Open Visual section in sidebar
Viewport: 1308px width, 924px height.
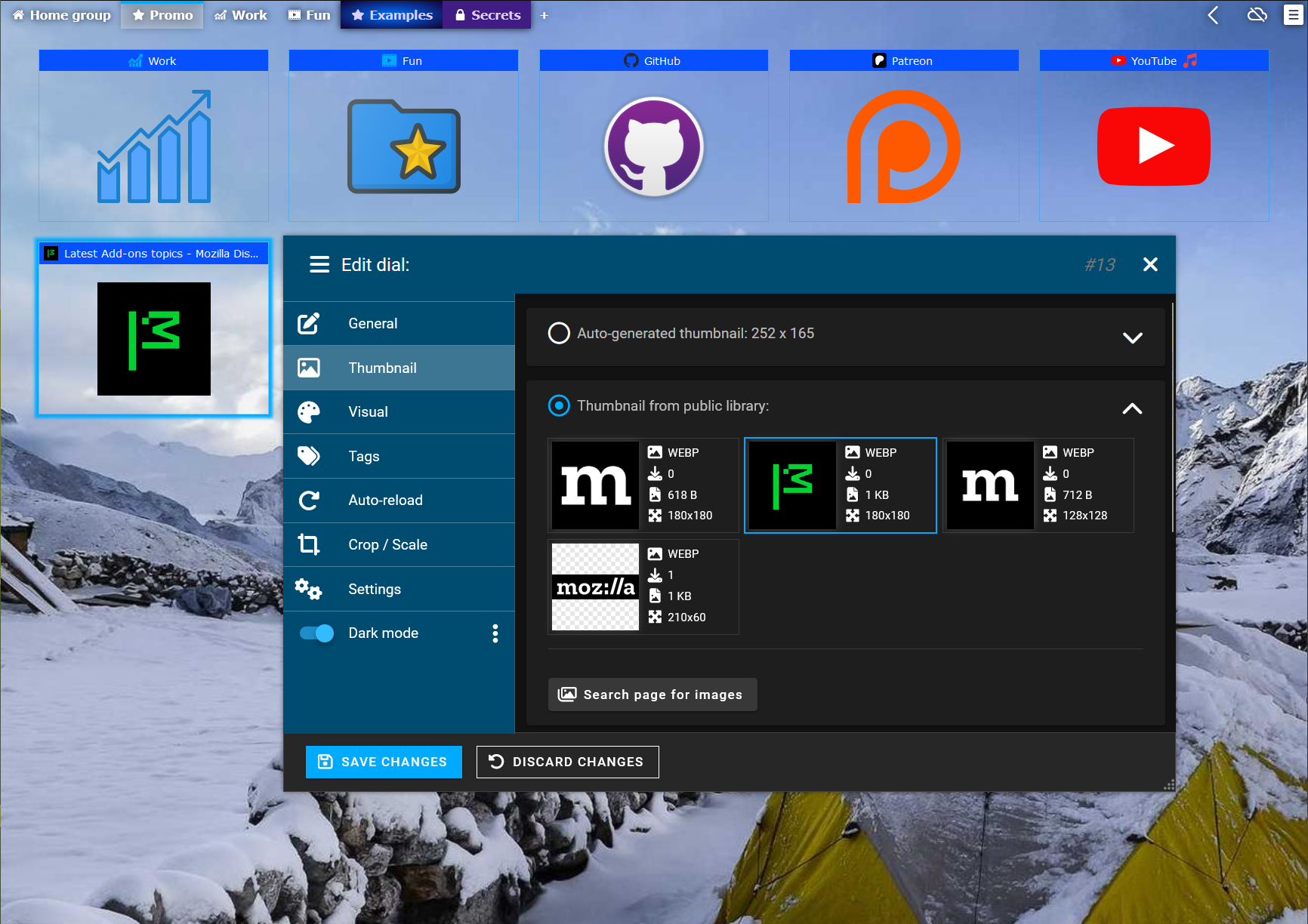click(x=399, y=412)
